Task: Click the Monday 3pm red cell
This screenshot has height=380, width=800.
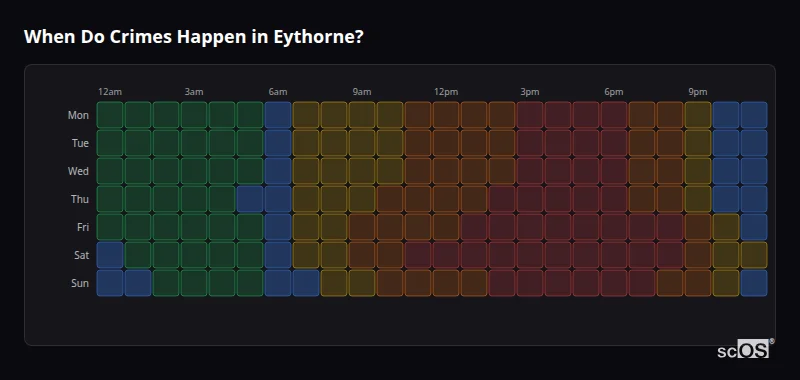Action: coord(530,115)
